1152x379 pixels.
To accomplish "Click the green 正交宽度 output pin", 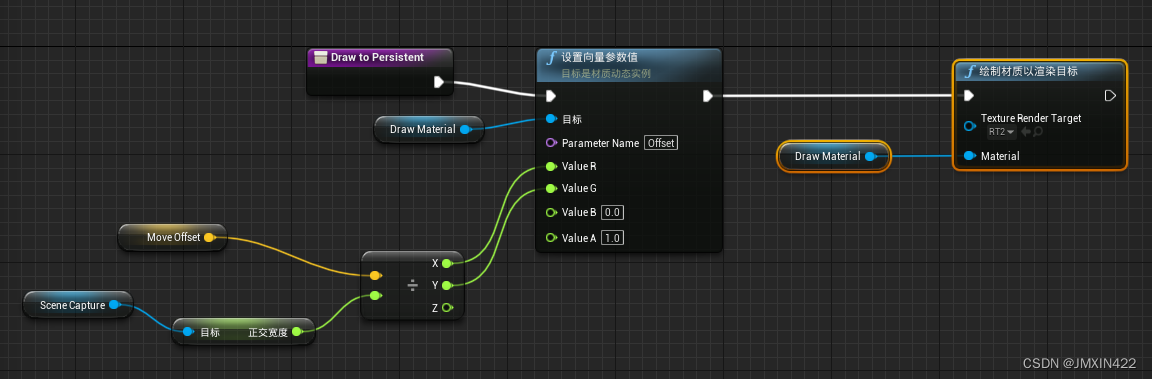I will pyautogui.click(x=297, y=332).
